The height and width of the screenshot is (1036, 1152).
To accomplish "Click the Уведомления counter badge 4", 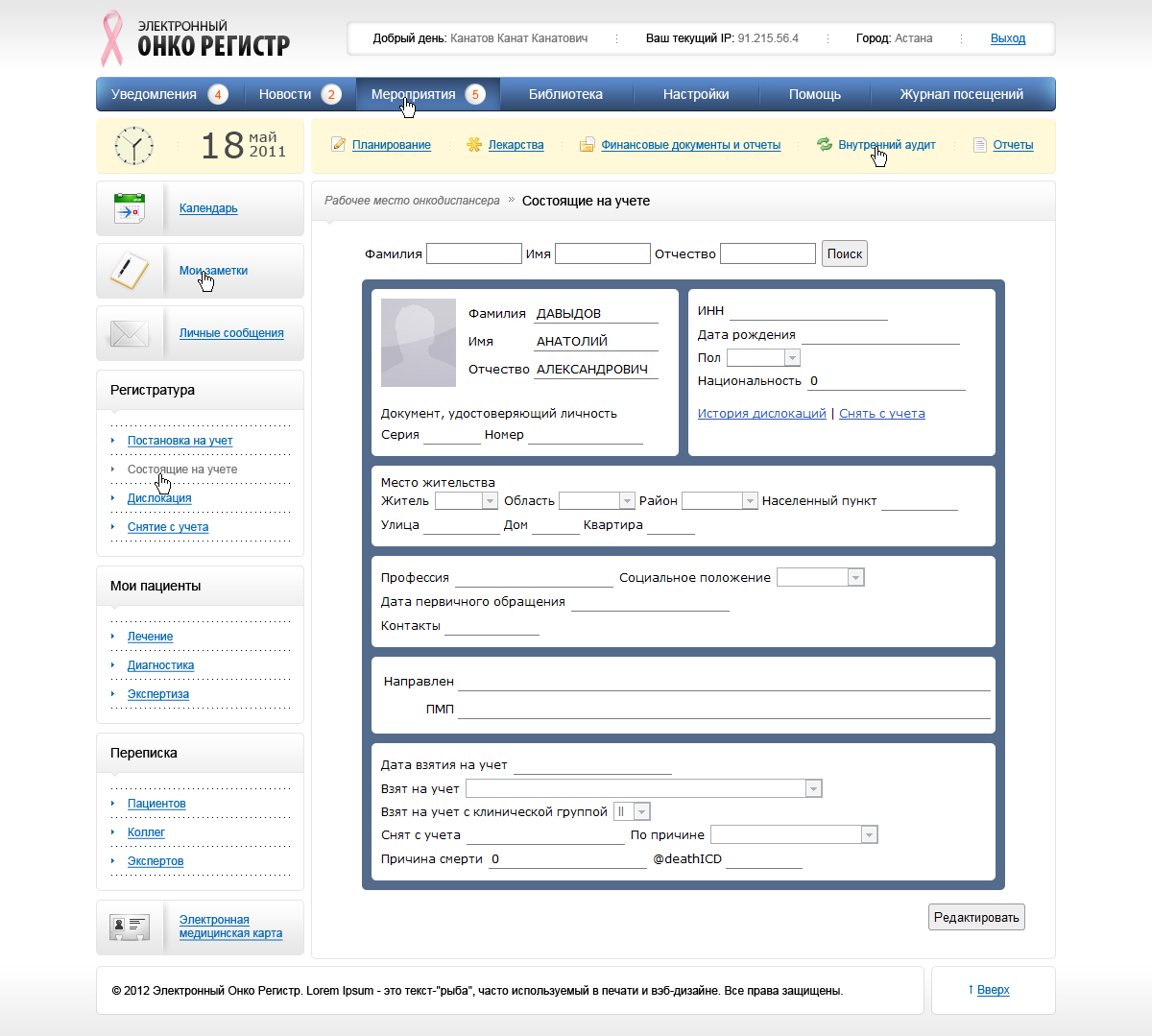I will (x=218, y=94).
